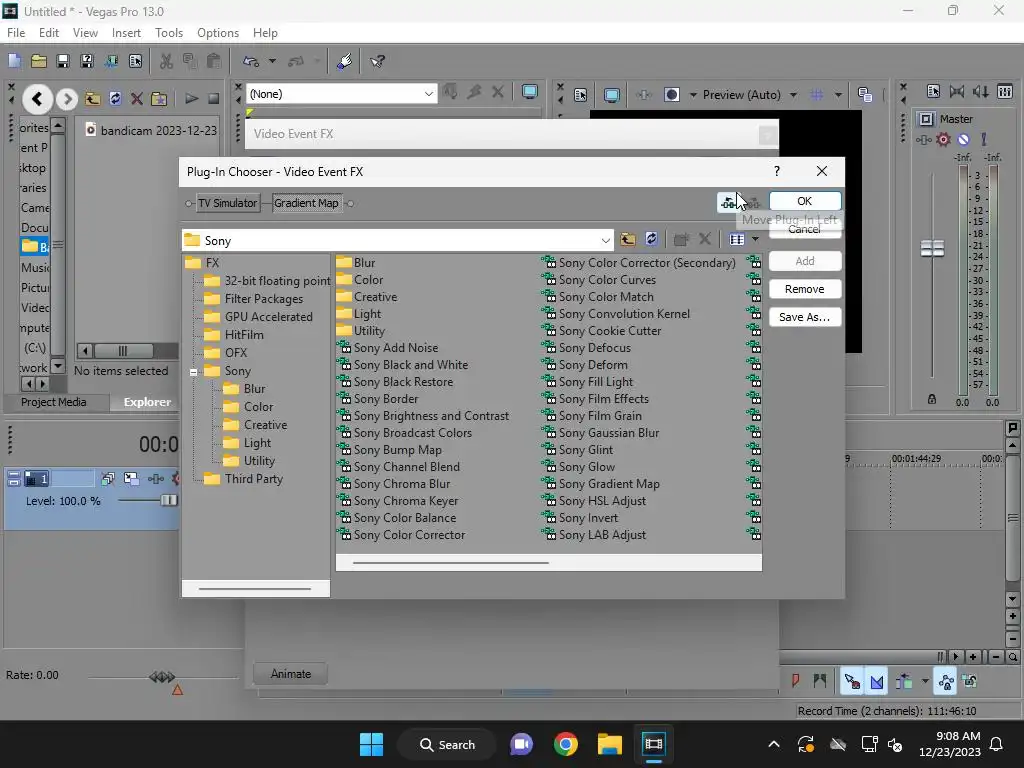Click Search box in Windows taskbar
Image resolution: width=1024 pixels, height=768 pixels.
[x=447, y=744]
